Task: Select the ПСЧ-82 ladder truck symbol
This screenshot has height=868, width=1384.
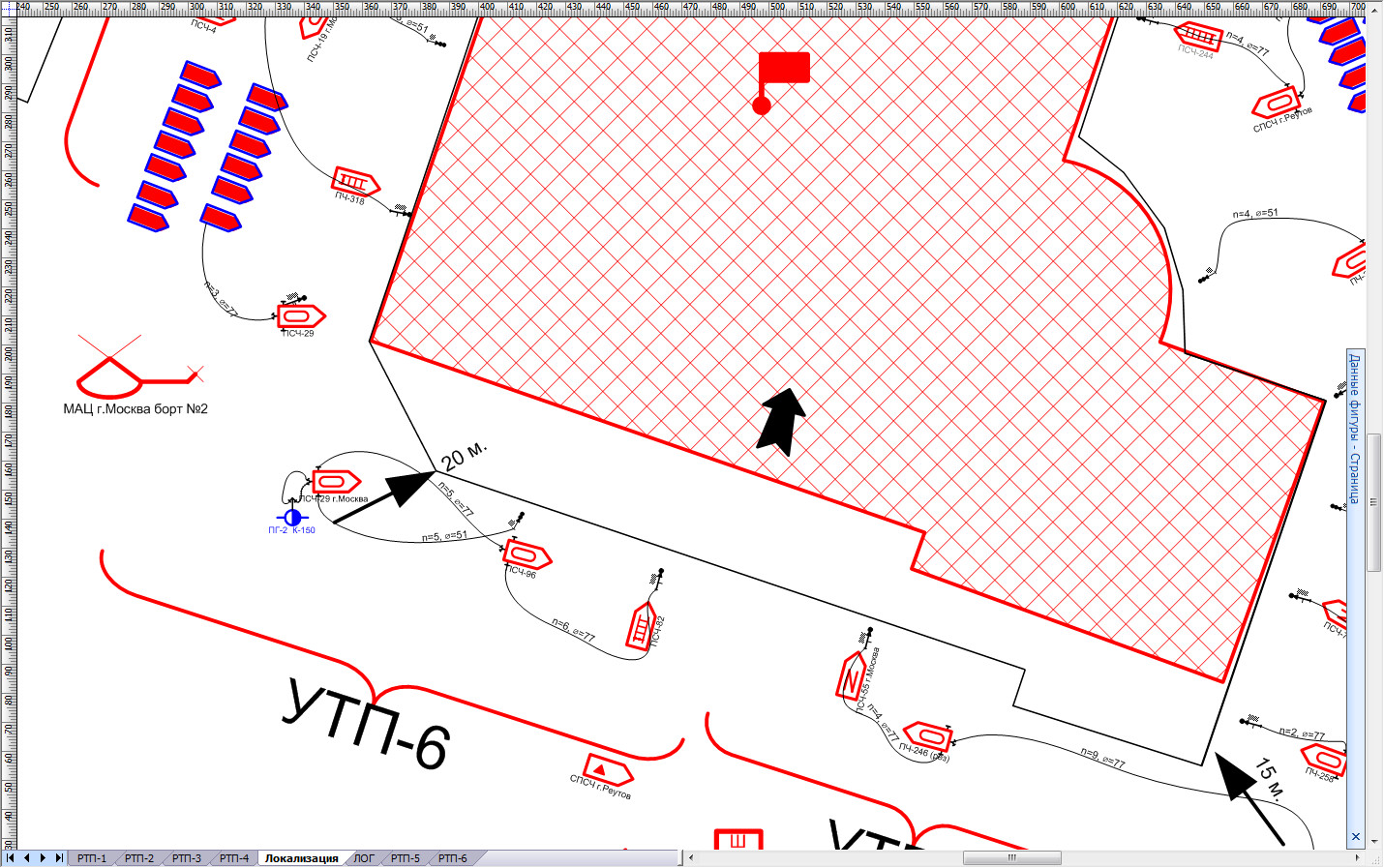Action: click(x=642, y=625)
